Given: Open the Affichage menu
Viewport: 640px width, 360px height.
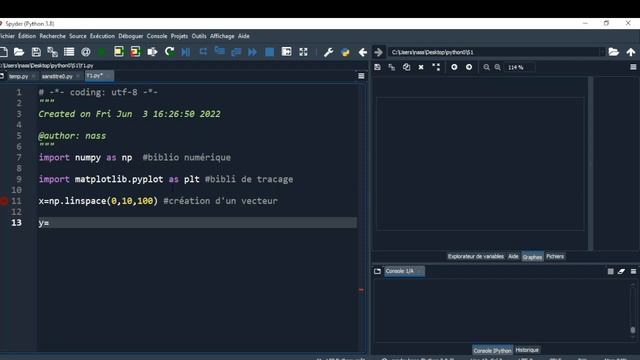Looking at the screenshot, I should (222, 36).
